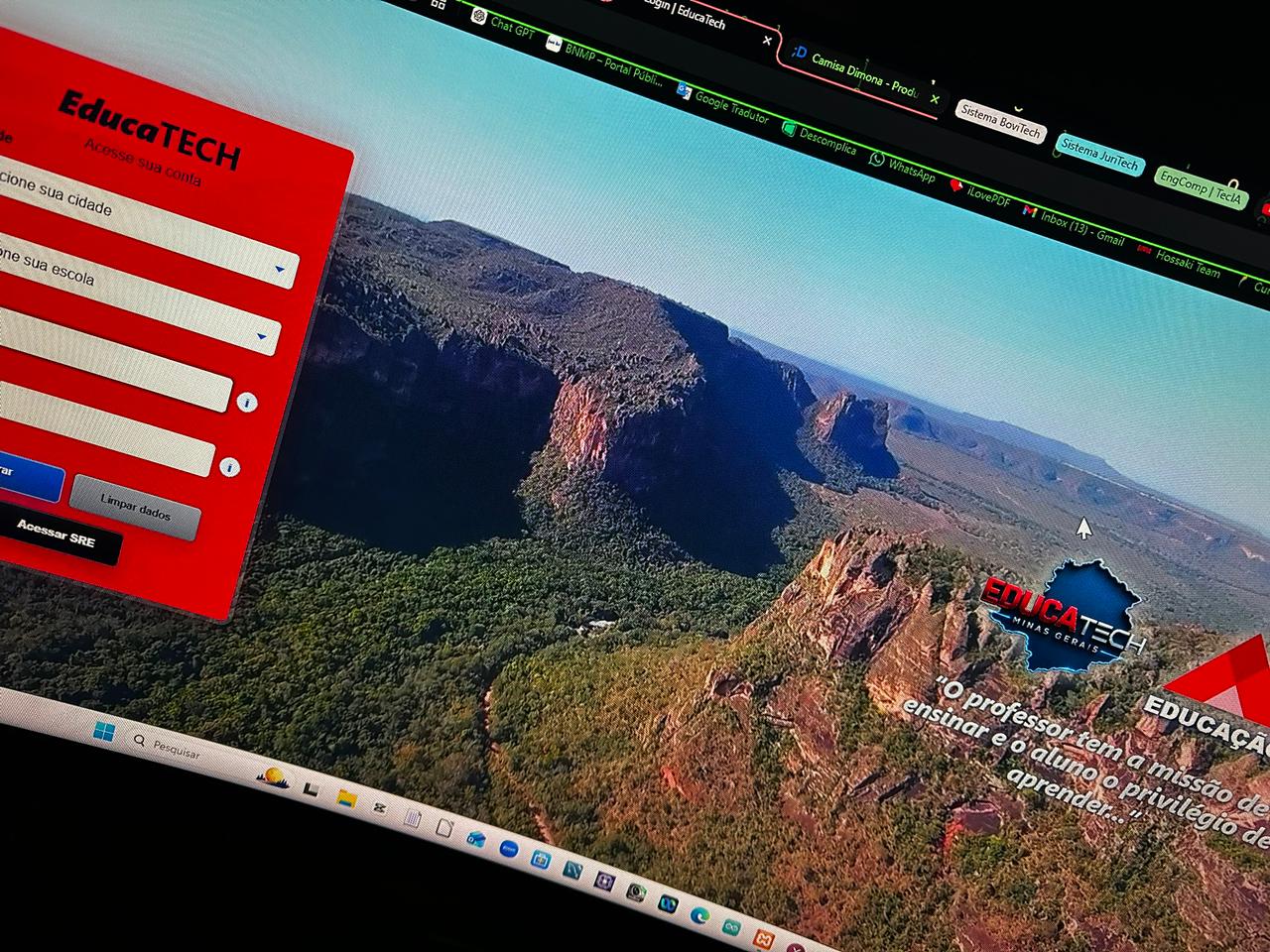Open the blank document taskbar icon
Screen dimensions: 1270x952
click(x=444, y=827)
